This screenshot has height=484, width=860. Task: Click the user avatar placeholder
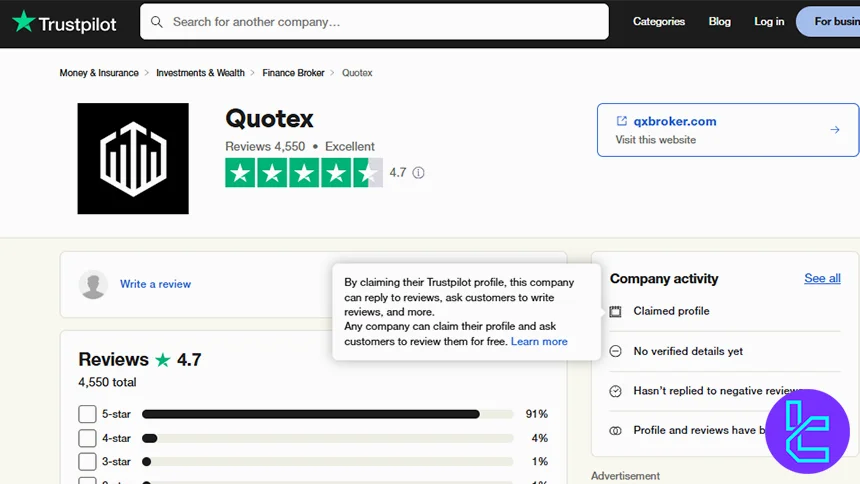pos(93,284)
